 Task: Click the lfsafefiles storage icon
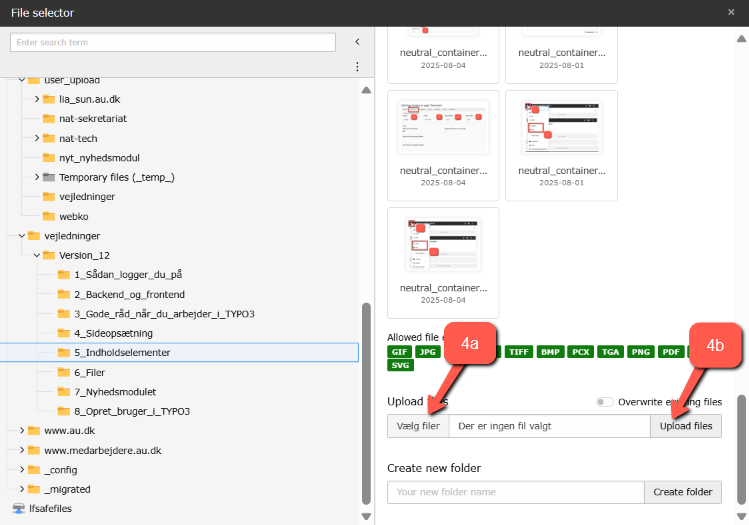click(19, 508)
